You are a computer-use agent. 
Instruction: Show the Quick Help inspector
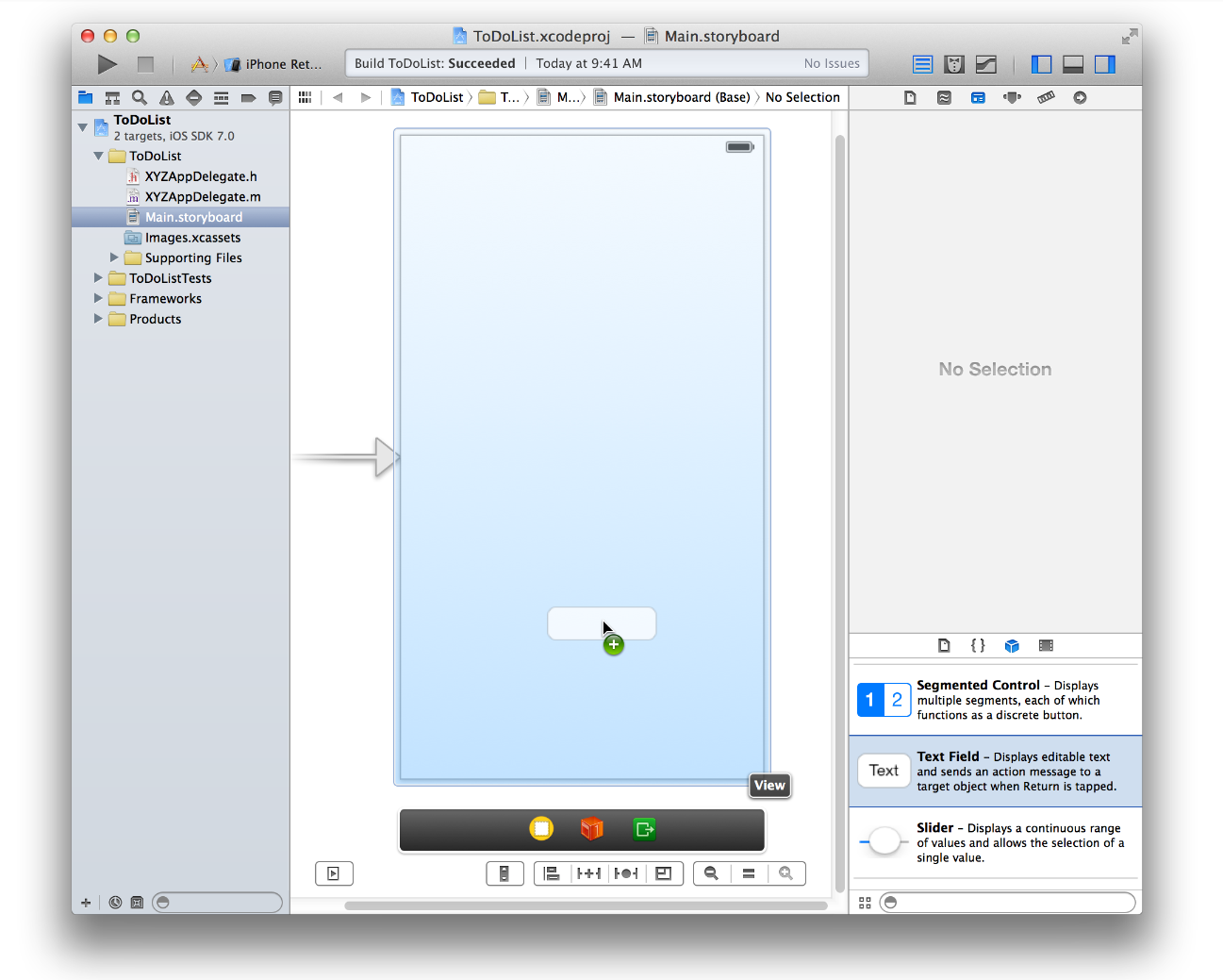(x=944, y=97)
